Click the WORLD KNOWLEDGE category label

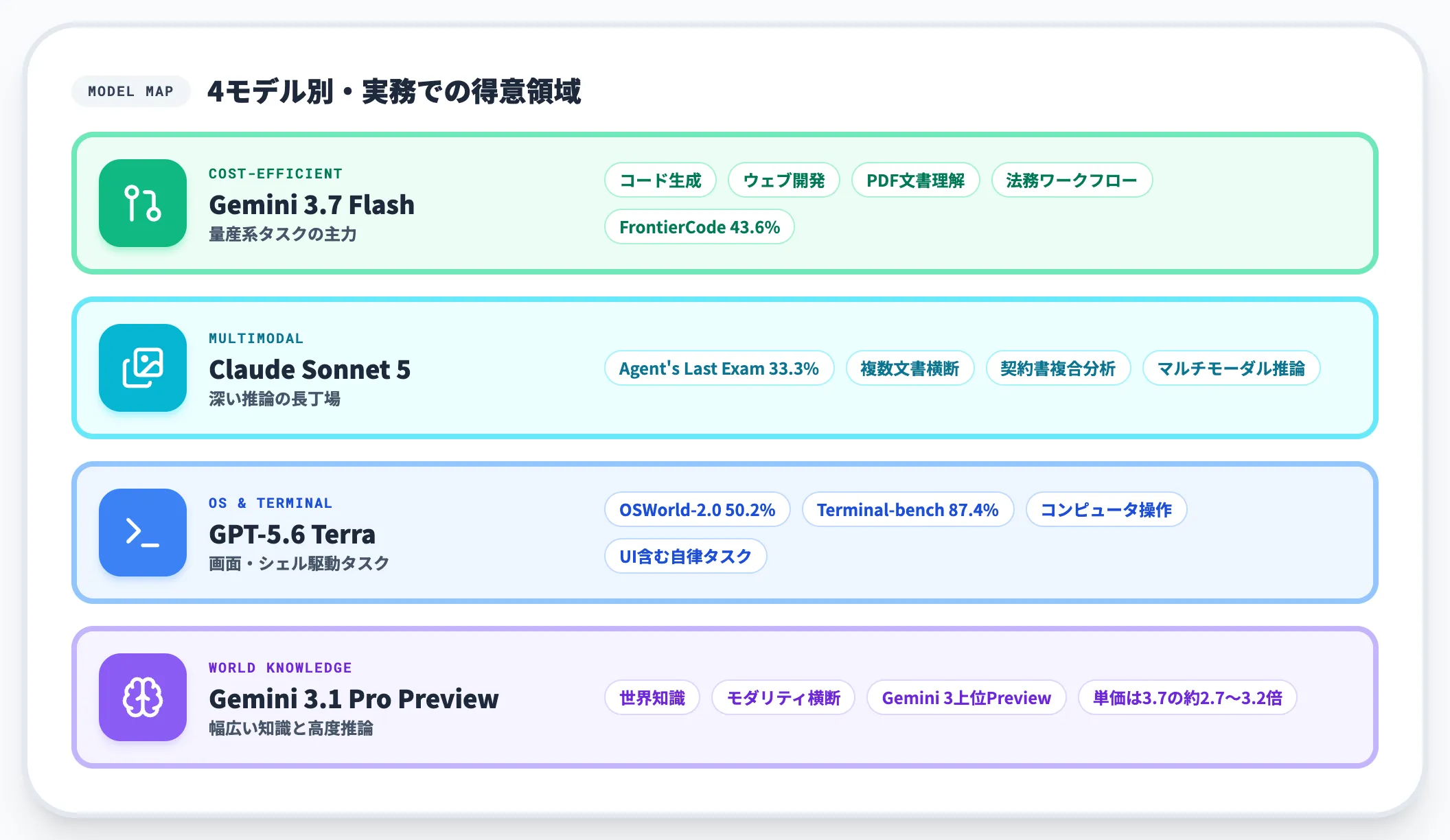click(280, 668)
